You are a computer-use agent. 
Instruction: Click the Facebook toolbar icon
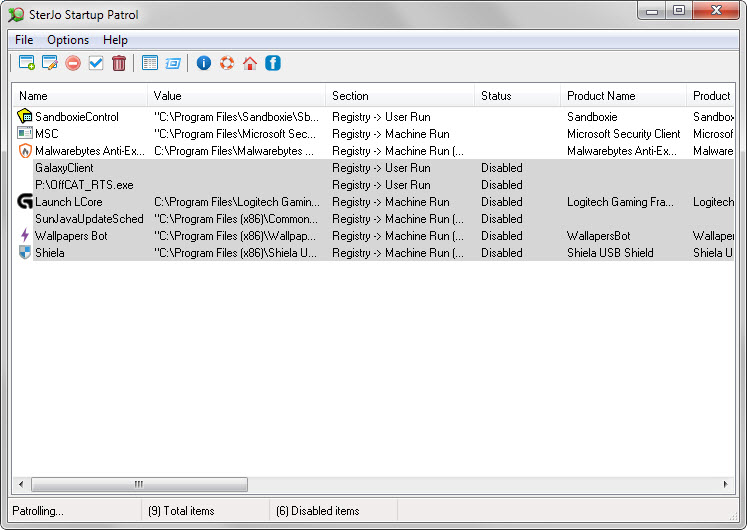273,63
